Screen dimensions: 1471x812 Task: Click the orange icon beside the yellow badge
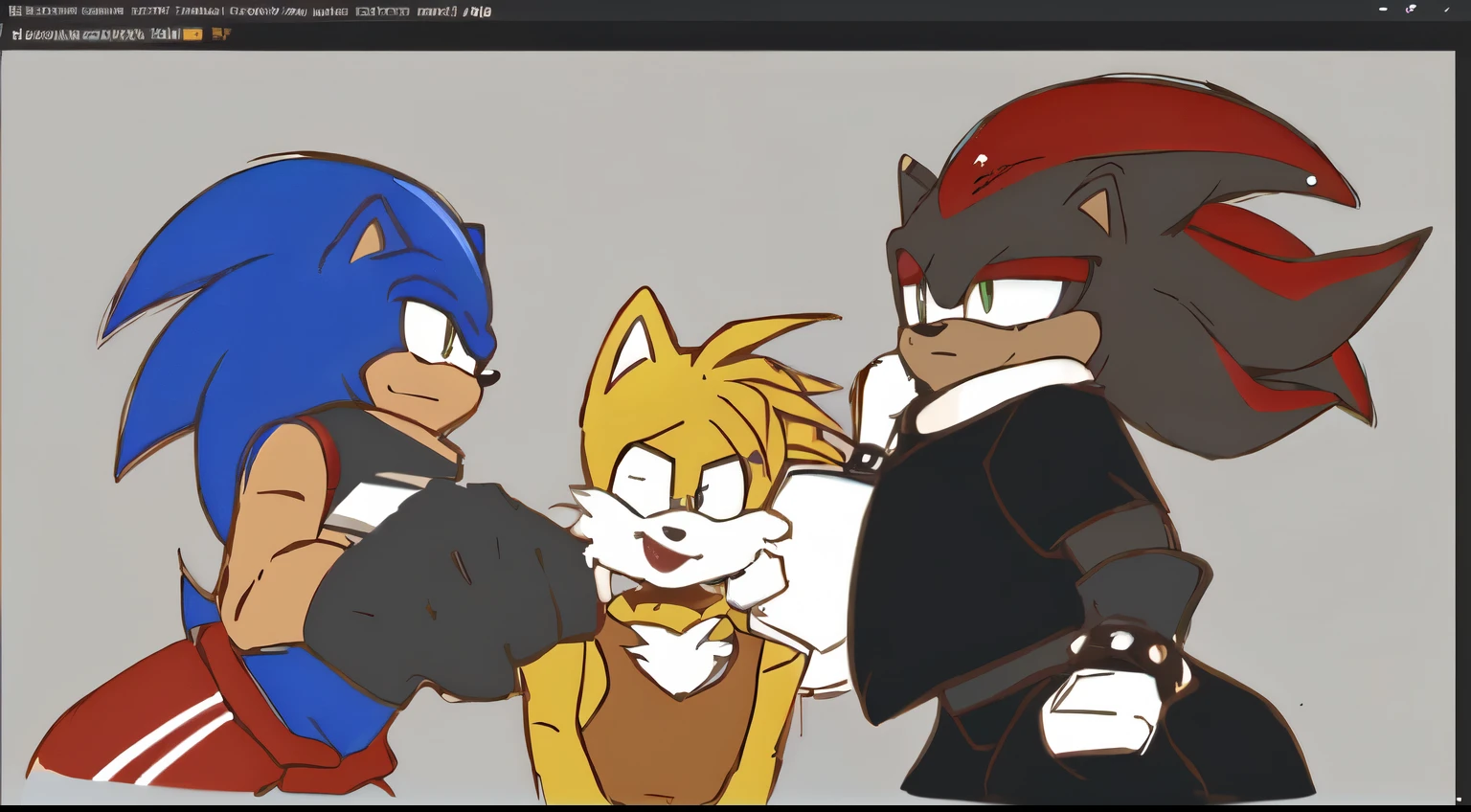tap(221, 34)
